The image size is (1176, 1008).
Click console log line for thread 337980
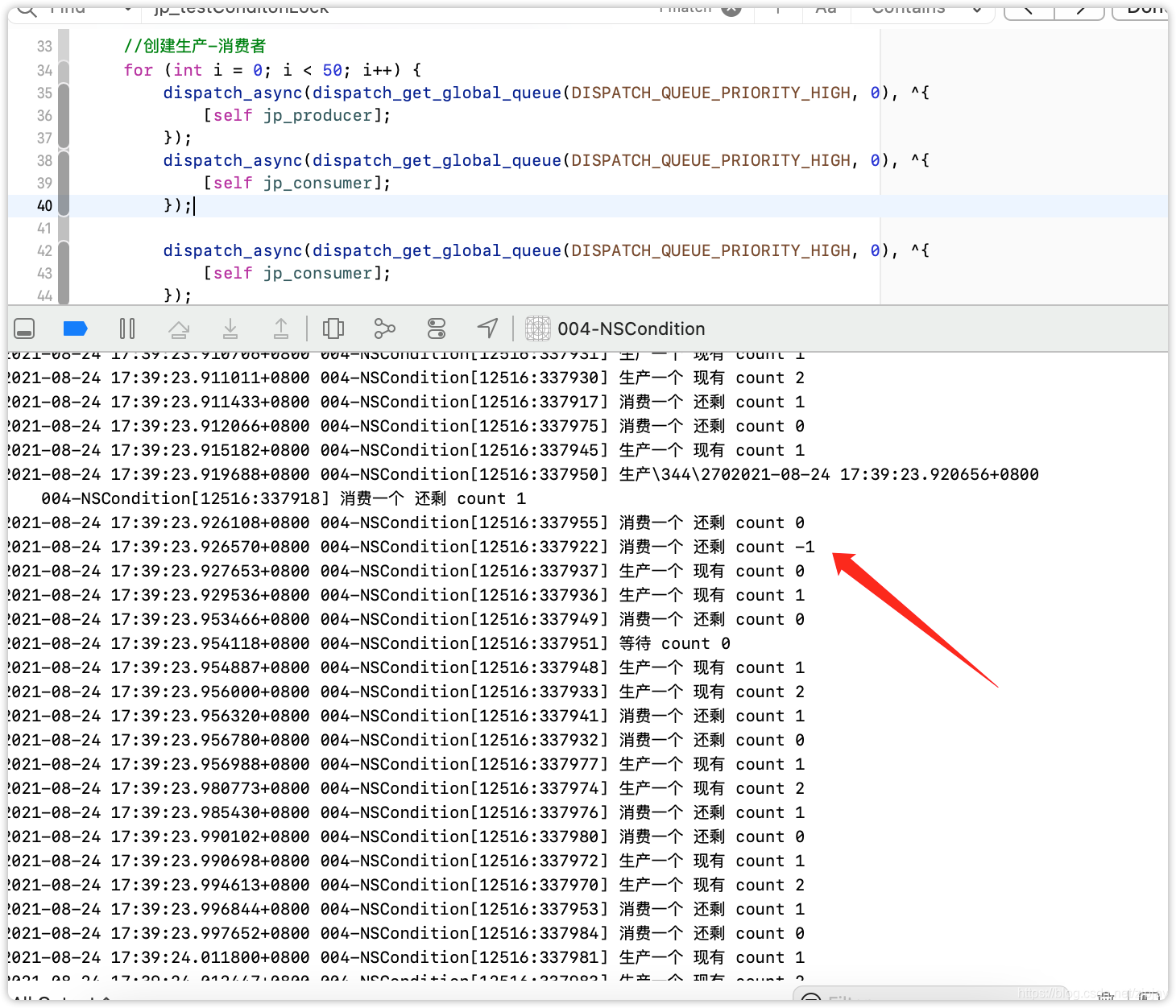[406, 837]
